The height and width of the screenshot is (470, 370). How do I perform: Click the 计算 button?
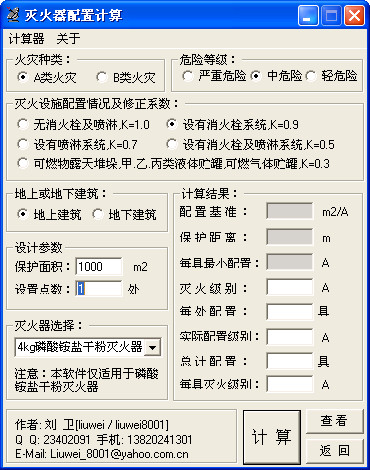272,437
